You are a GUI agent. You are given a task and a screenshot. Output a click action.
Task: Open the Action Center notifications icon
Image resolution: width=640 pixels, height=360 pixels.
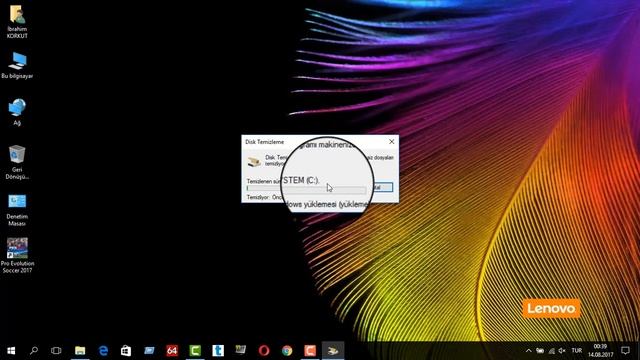(625, 351)
